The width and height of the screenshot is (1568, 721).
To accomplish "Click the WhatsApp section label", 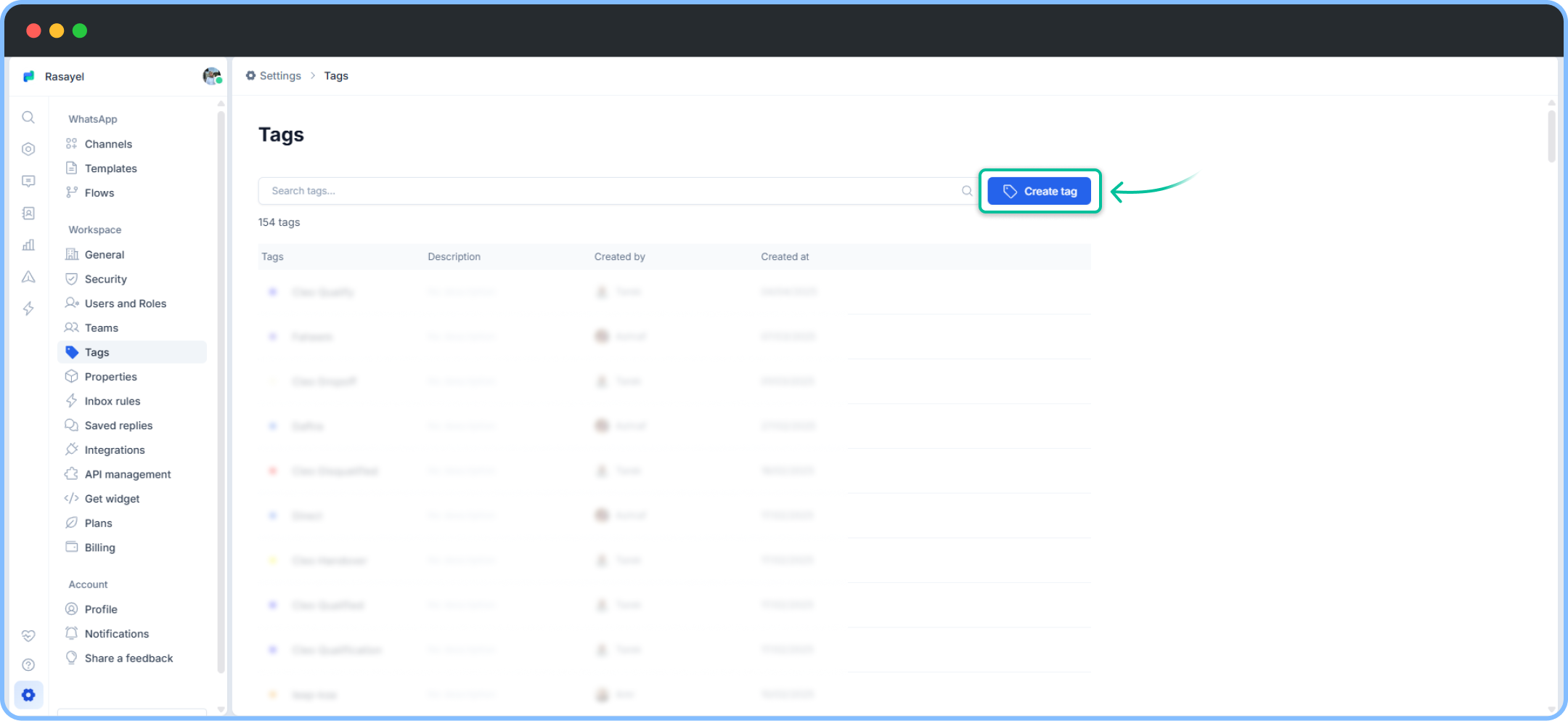I will pyautogui.click(x=93, y=119).
